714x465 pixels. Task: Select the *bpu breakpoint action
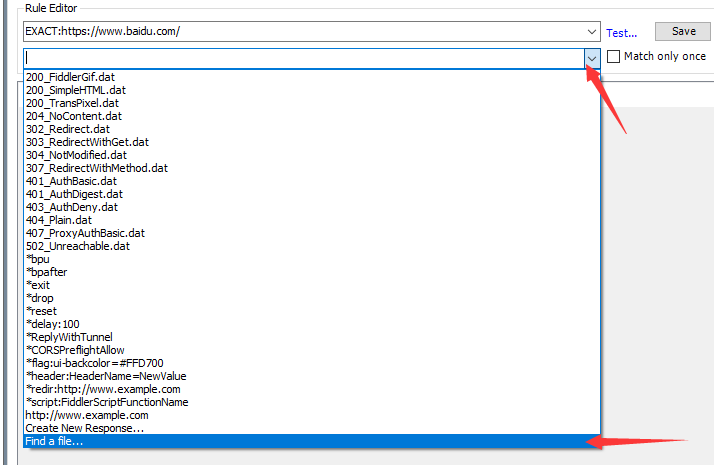click(x=38, y=259)
